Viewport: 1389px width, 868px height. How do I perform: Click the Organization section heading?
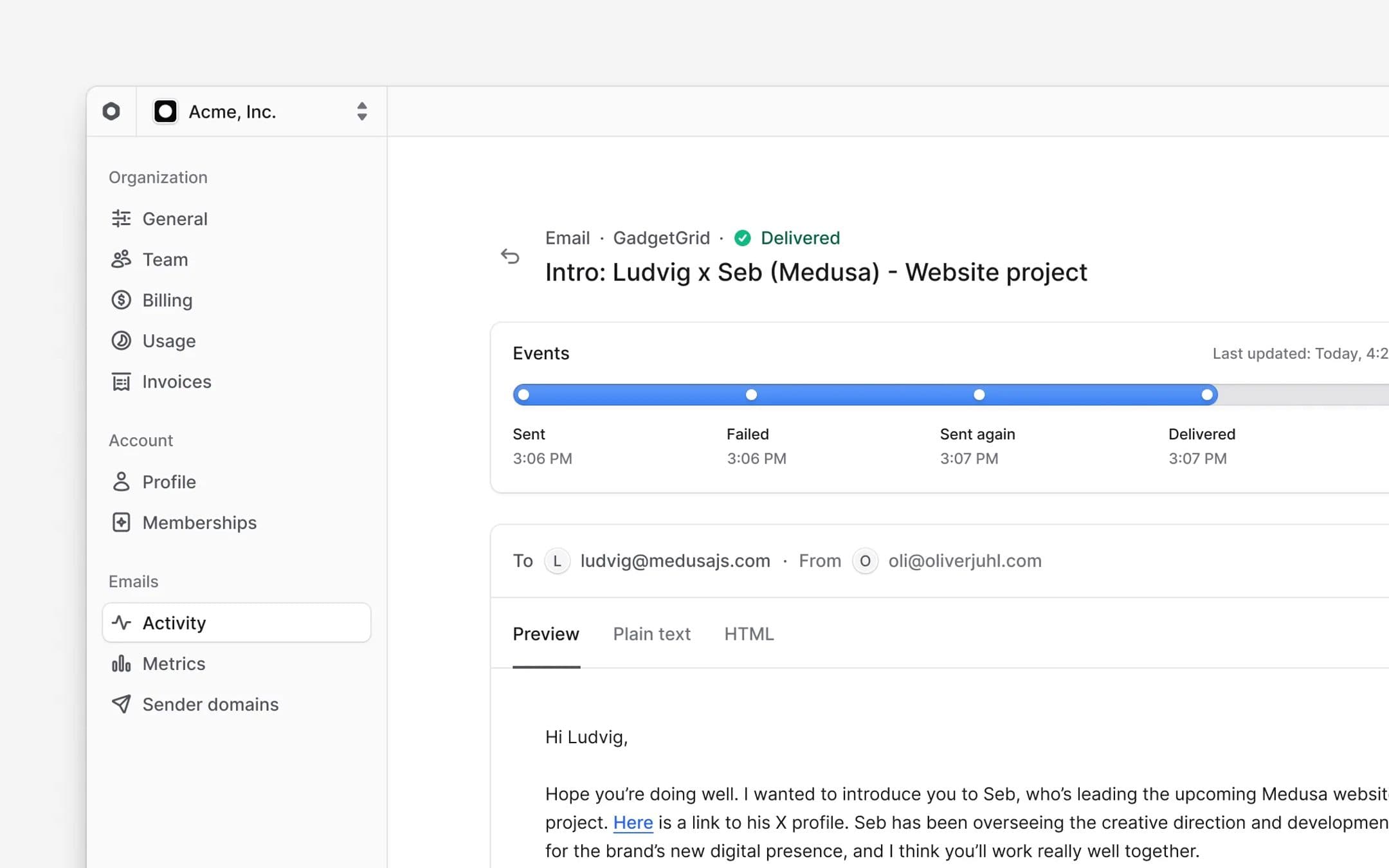point(158,177)
